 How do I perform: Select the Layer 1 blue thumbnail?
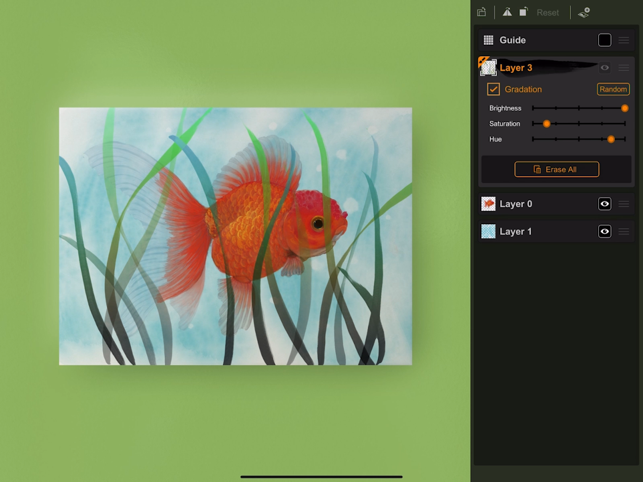pos(488,231)
